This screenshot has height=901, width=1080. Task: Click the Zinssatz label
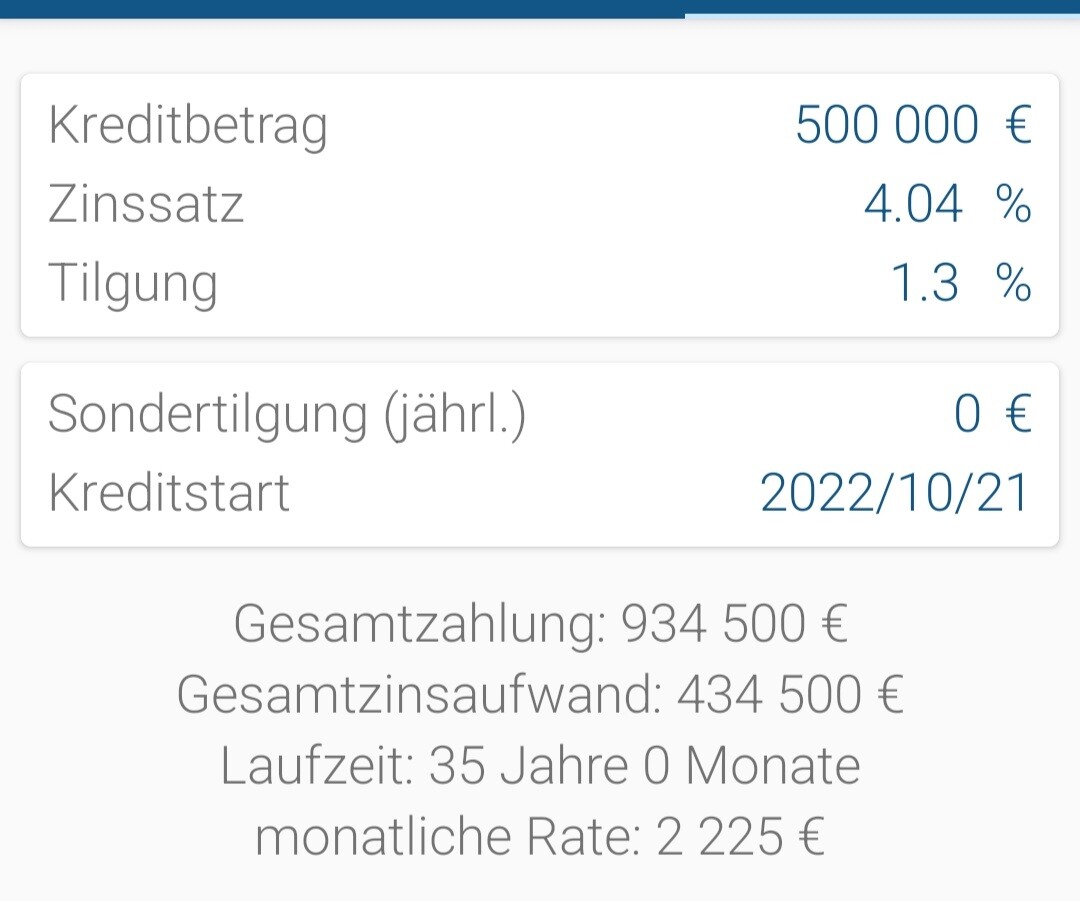pos(146,205)
